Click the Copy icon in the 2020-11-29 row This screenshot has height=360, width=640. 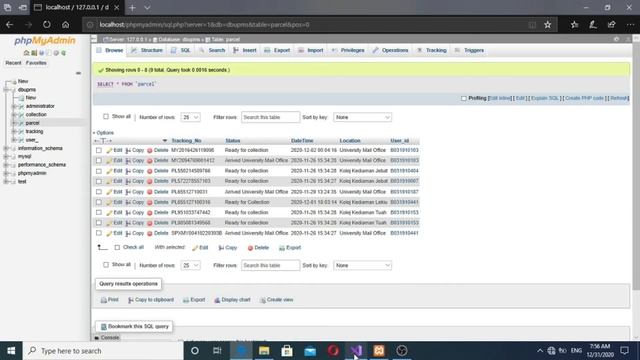point(128,192)
